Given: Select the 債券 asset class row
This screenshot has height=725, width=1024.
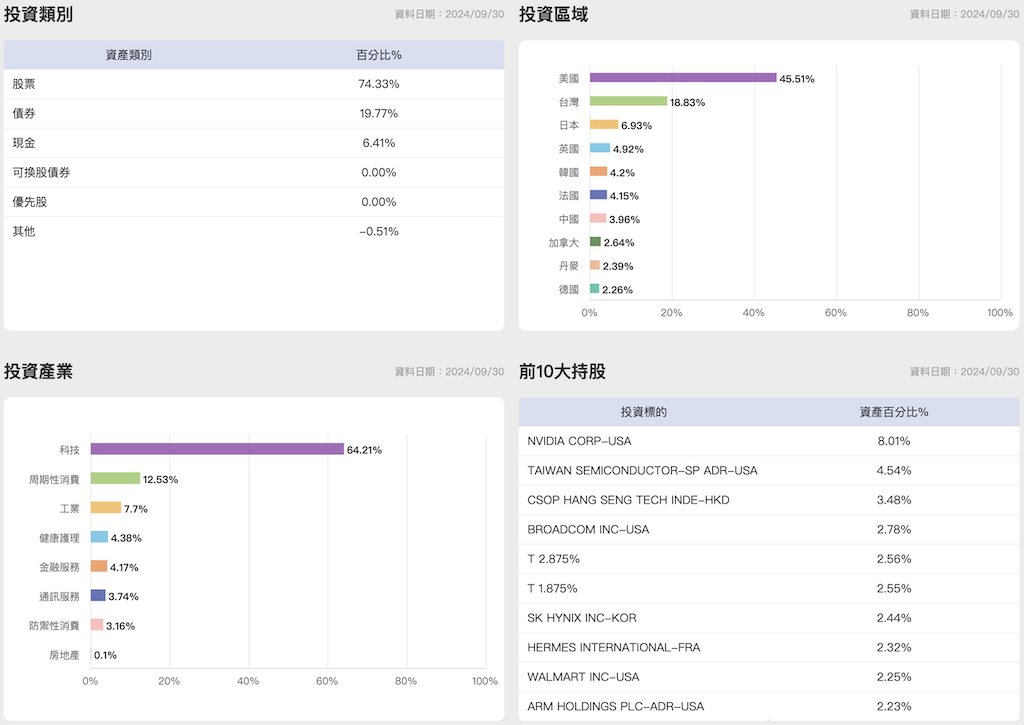Looking at the screenshot, I should [x=253, y=113].
